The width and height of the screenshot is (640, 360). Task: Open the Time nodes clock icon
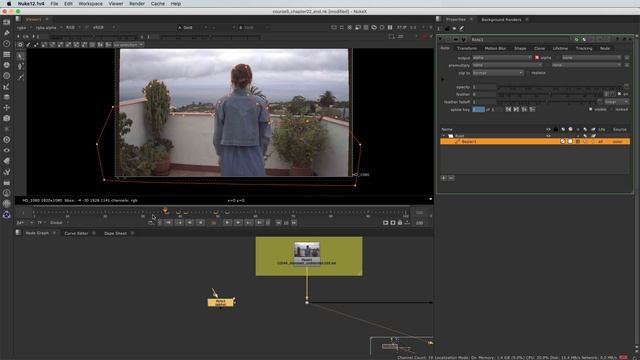click(7, 43)
